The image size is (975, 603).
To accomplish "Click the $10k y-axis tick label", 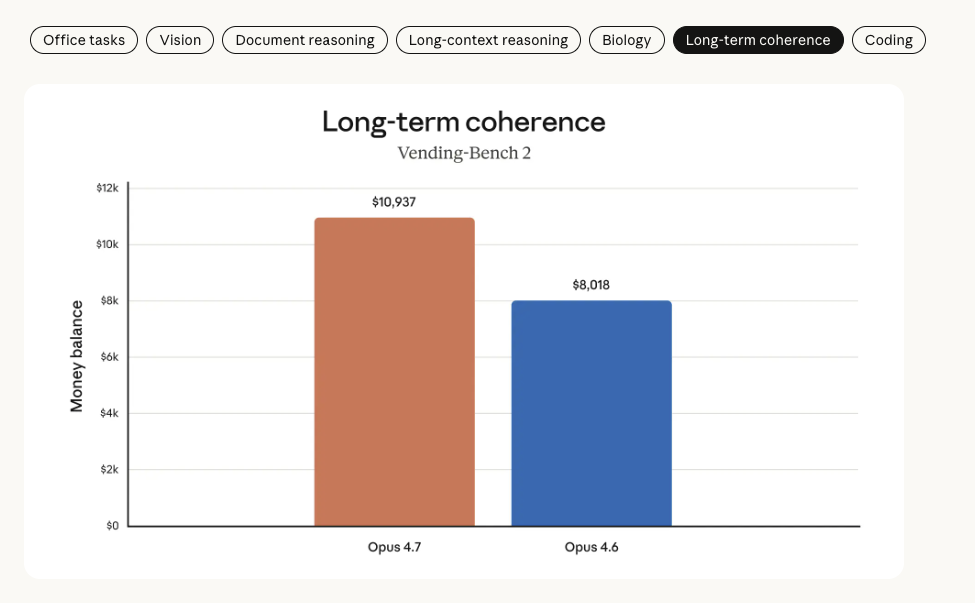I will [107, 244].
